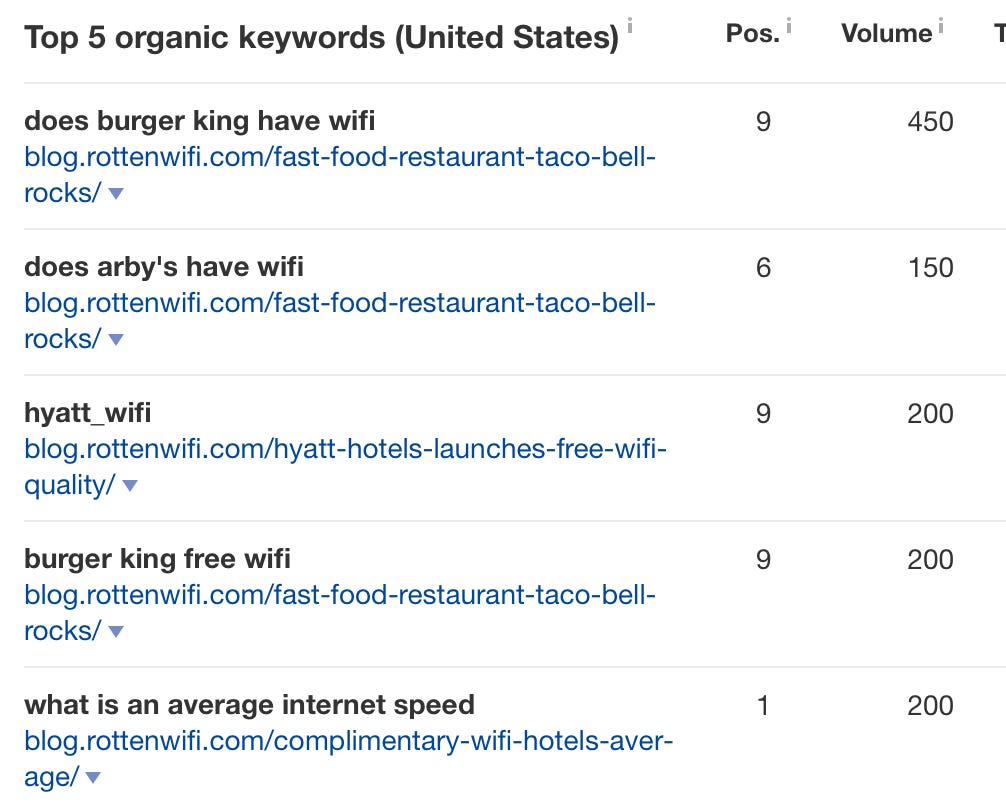Image resolution: width=1006 pixels, height=804 pixels.
Task: Open dropdown arrow after complimentary-wifi 'age/' URL
Action: 93,778
